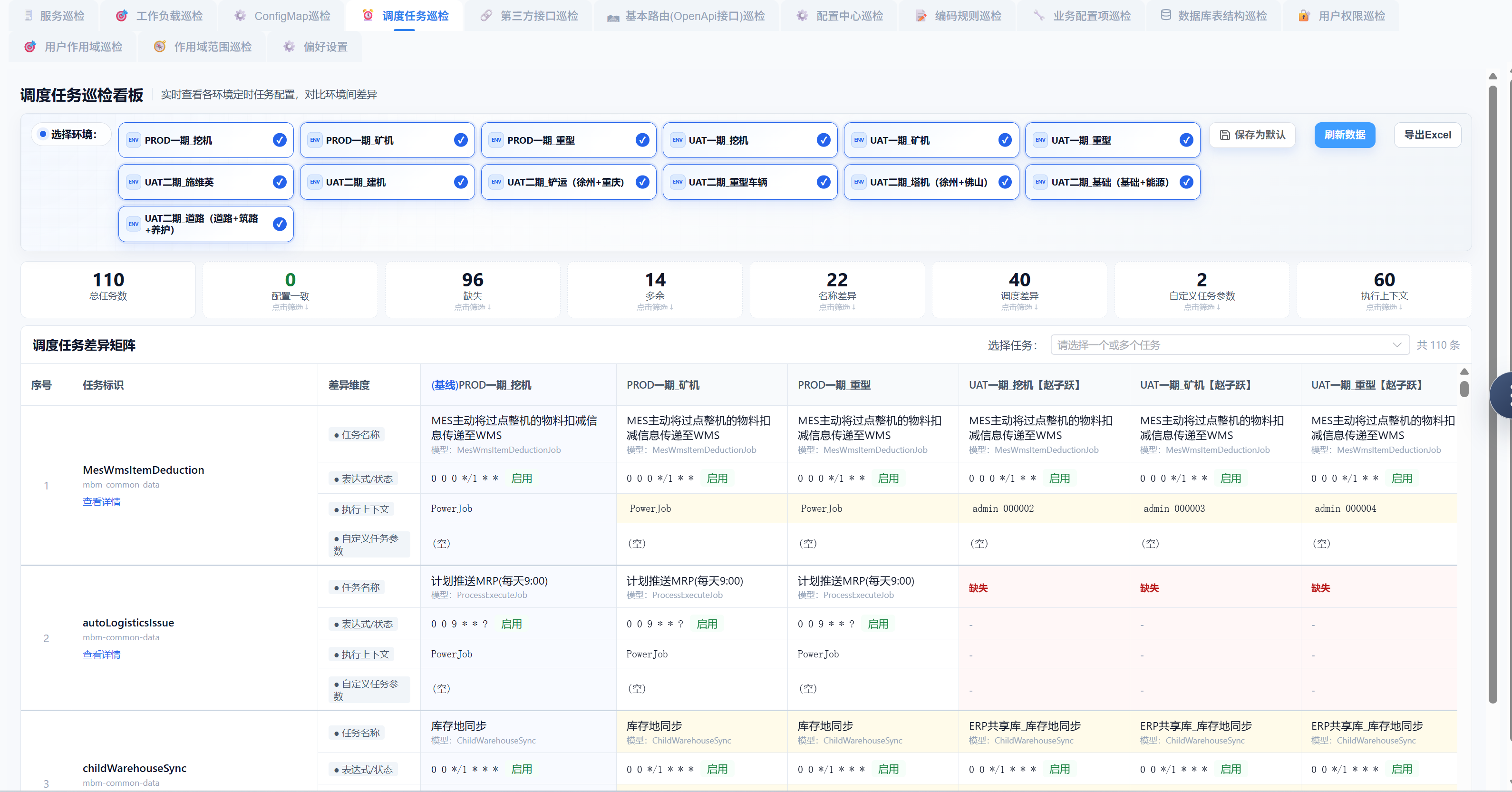Click the matrix table scrollbar thumb
1512x792 pixels.
pos(1464,389)
